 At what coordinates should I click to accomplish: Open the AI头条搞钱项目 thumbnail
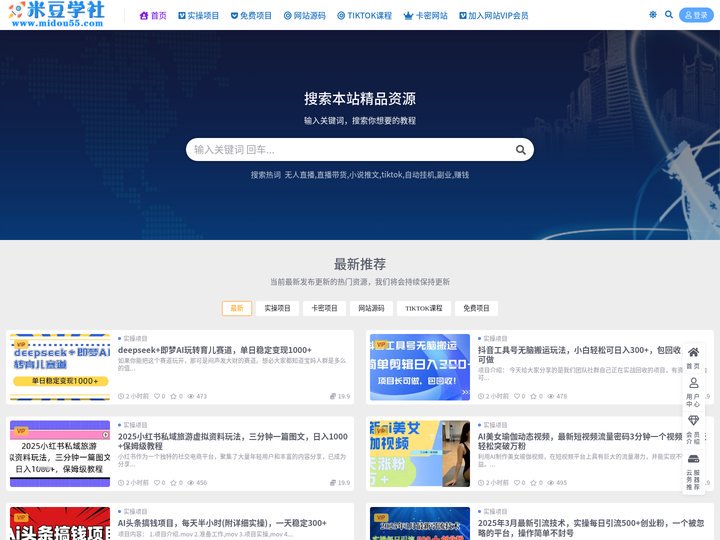pyautogui.click(x=60, y=523)
